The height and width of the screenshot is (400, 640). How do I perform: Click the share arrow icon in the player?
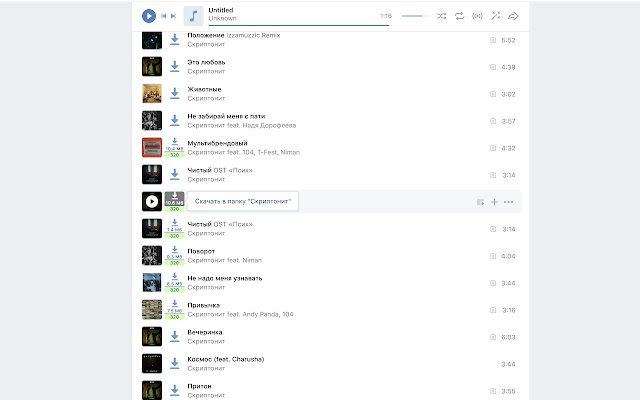[513, 16]
